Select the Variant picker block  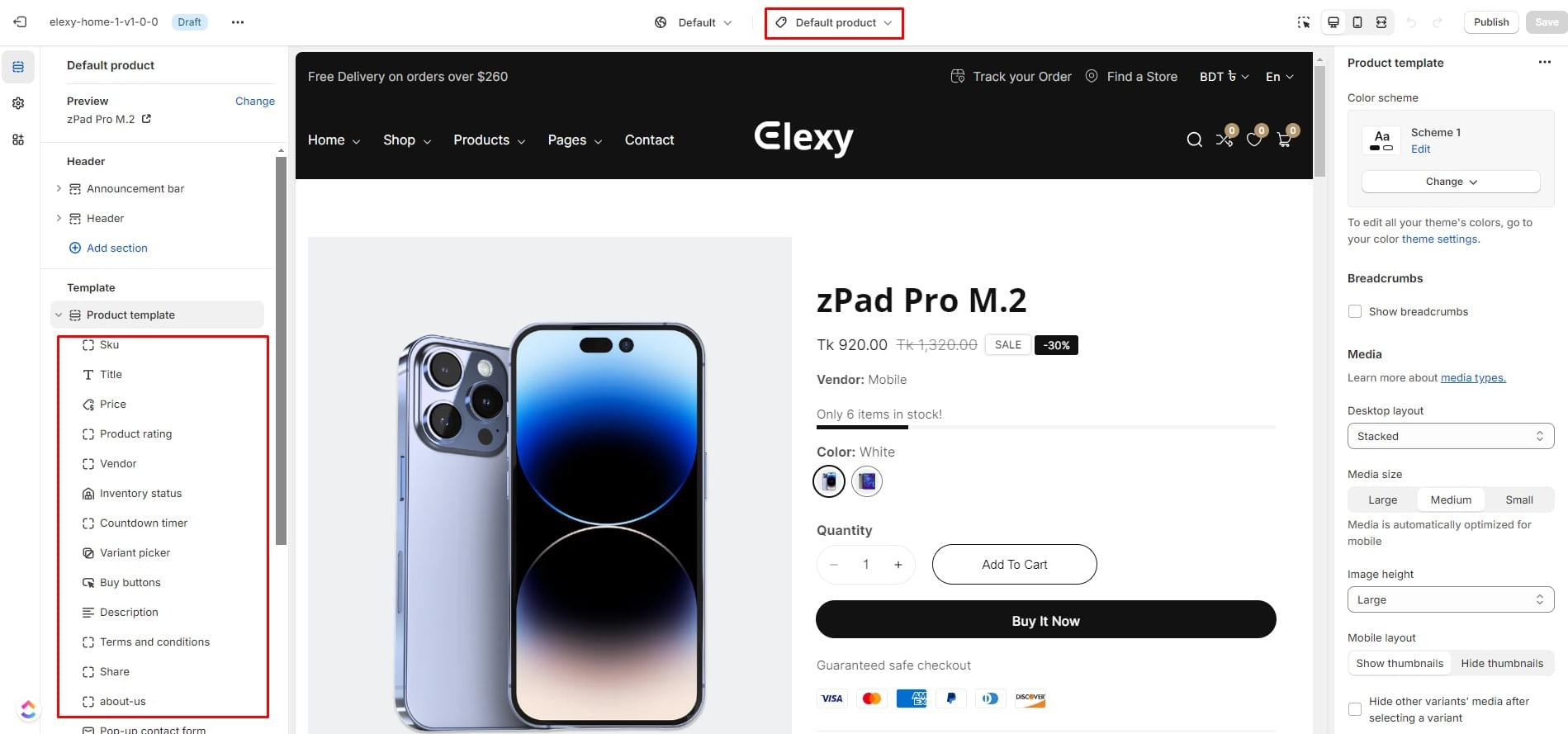(135, 552)
